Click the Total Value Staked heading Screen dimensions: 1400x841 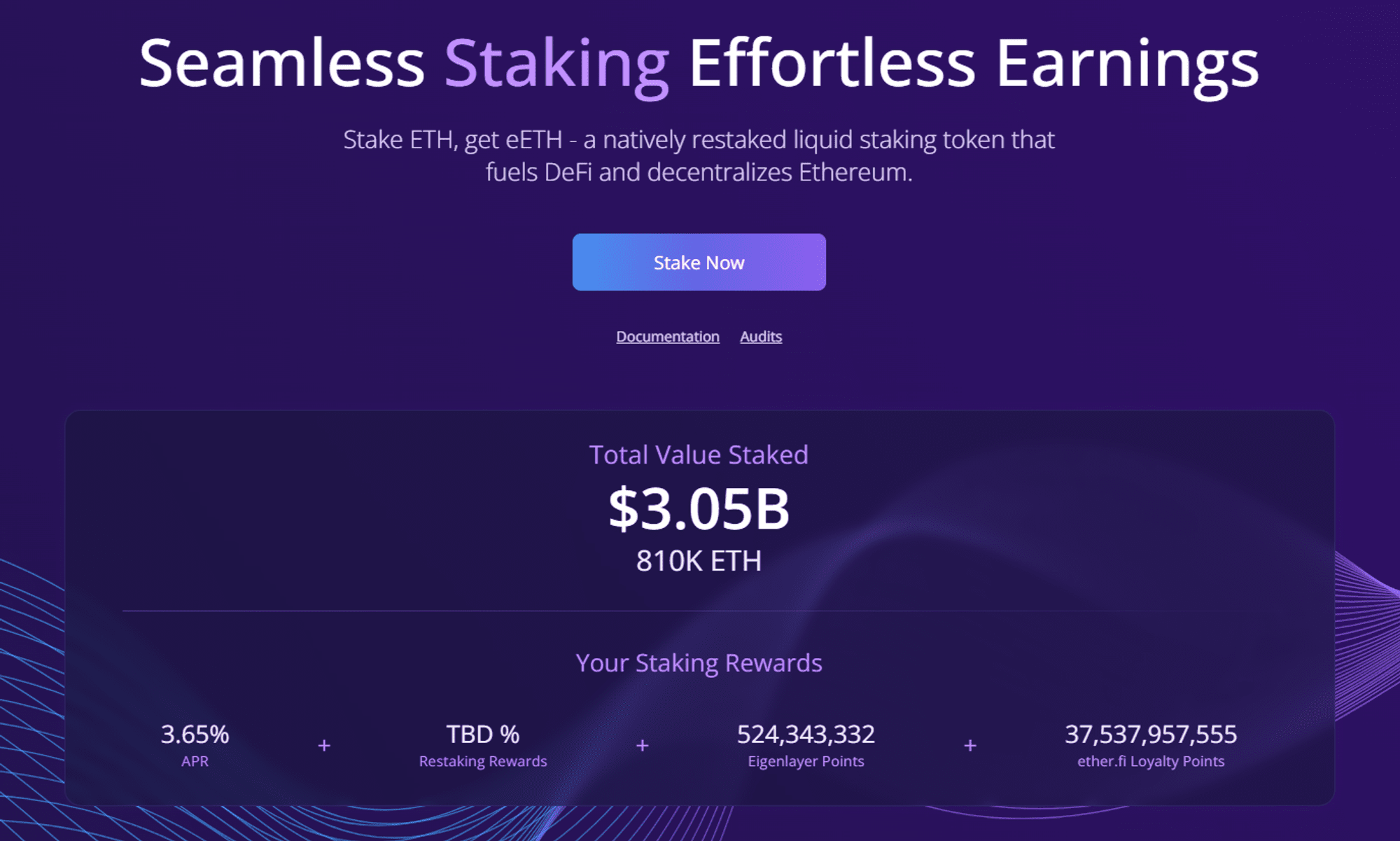point(699,455)
